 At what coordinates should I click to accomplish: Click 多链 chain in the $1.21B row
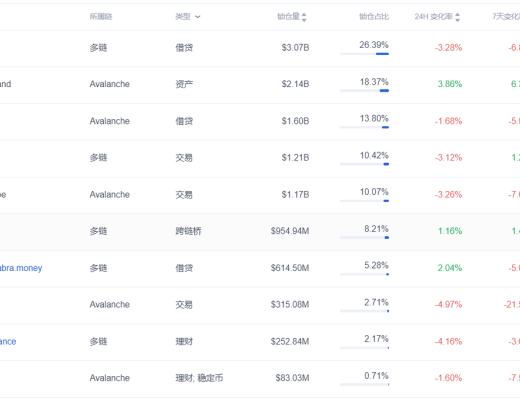[98, 158]
